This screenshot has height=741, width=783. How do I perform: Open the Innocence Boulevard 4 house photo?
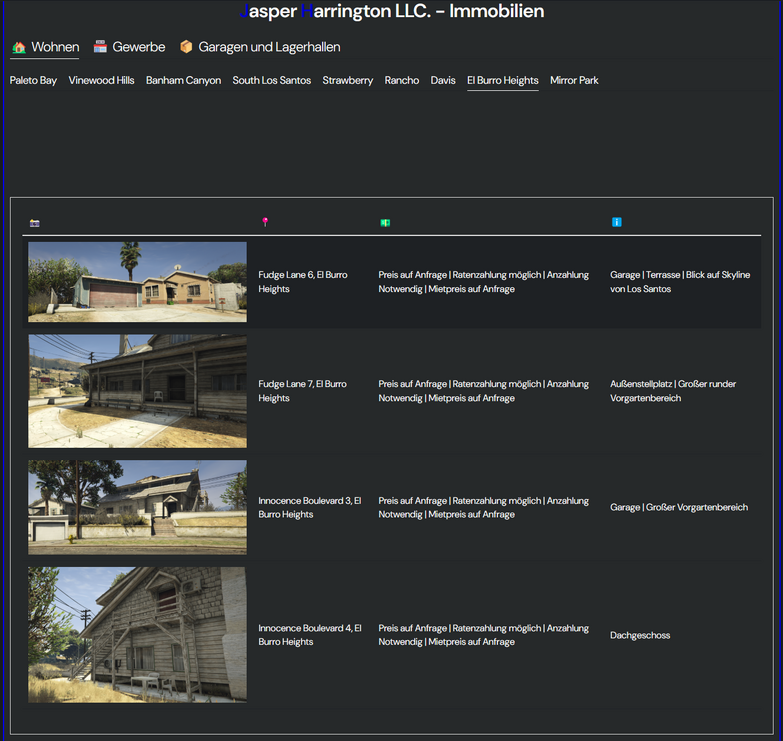(137, 635)
